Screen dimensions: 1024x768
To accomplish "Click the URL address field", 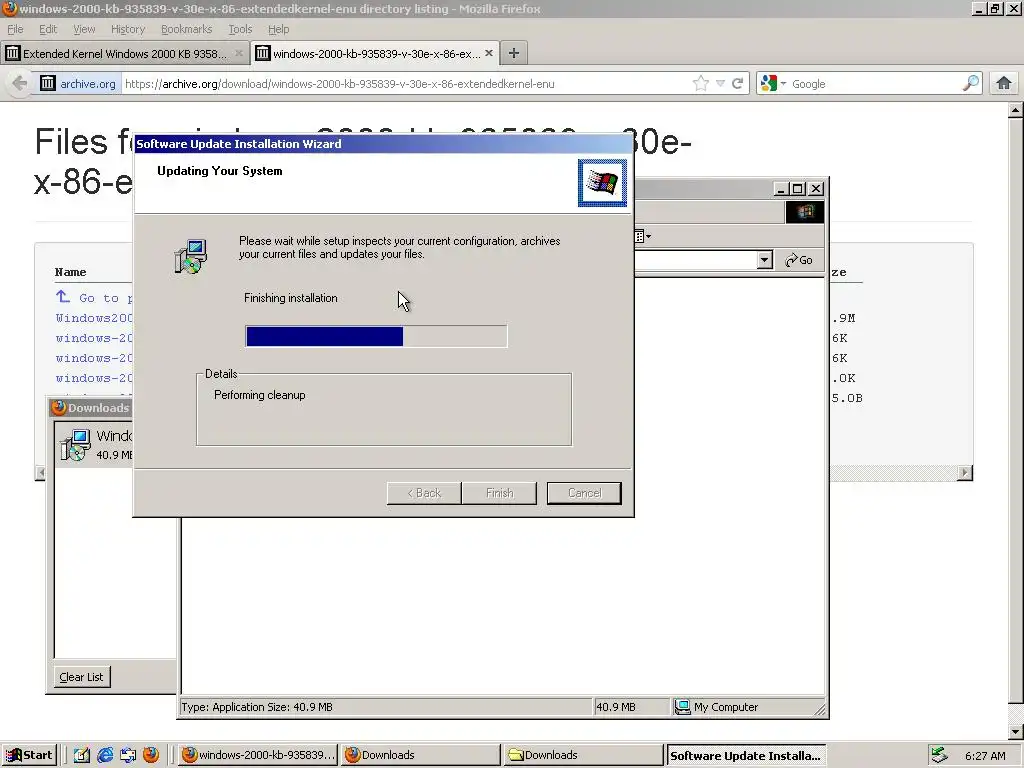I will click(405, 84).
